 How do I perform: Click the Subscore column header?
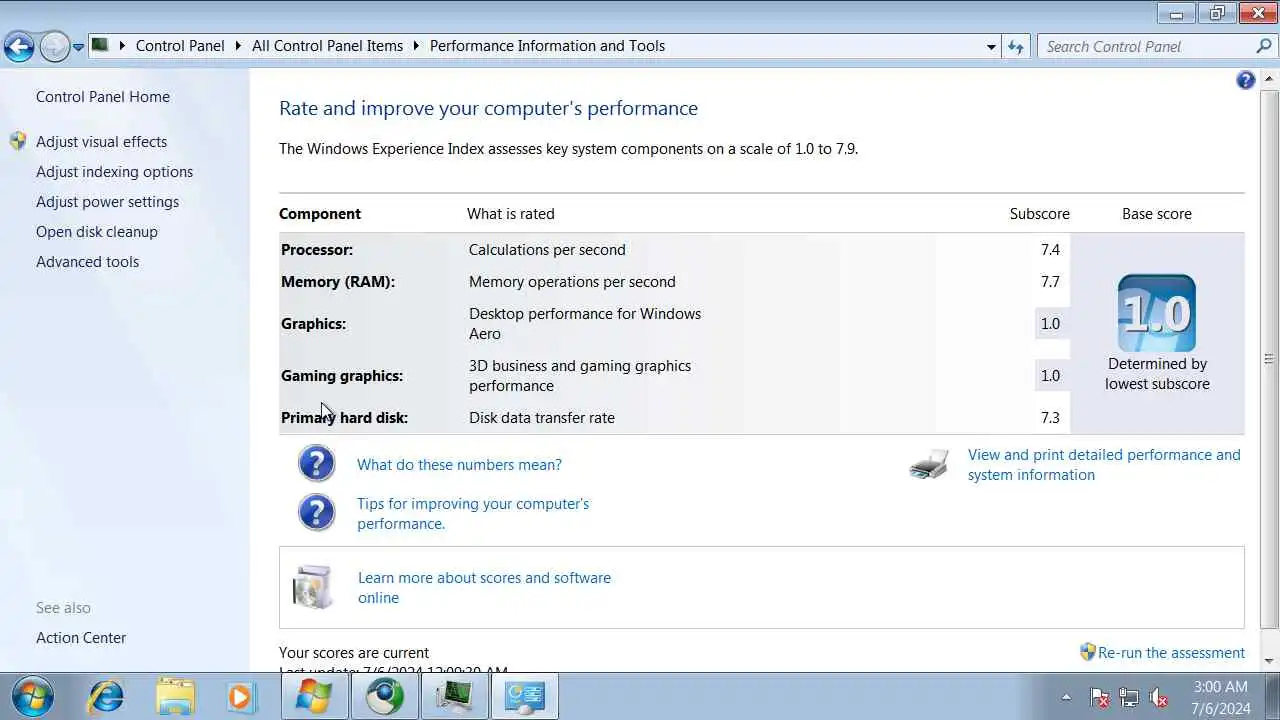pos(1040,214)
